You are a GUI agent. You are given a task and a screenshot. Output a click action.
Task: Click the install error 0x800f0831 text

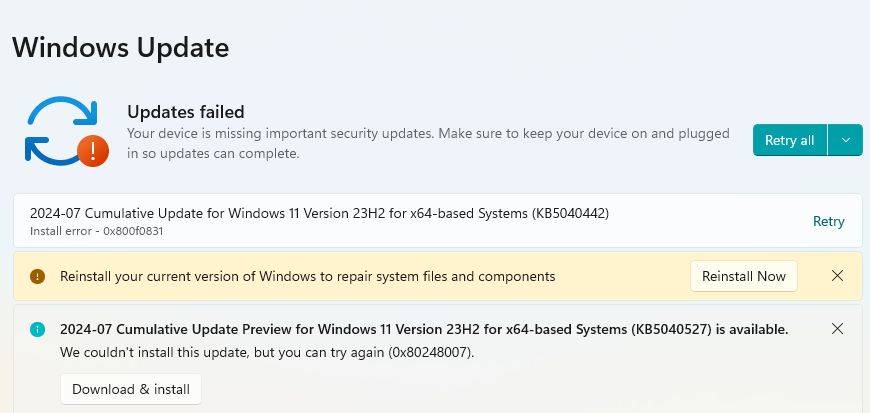coord(96,231)
